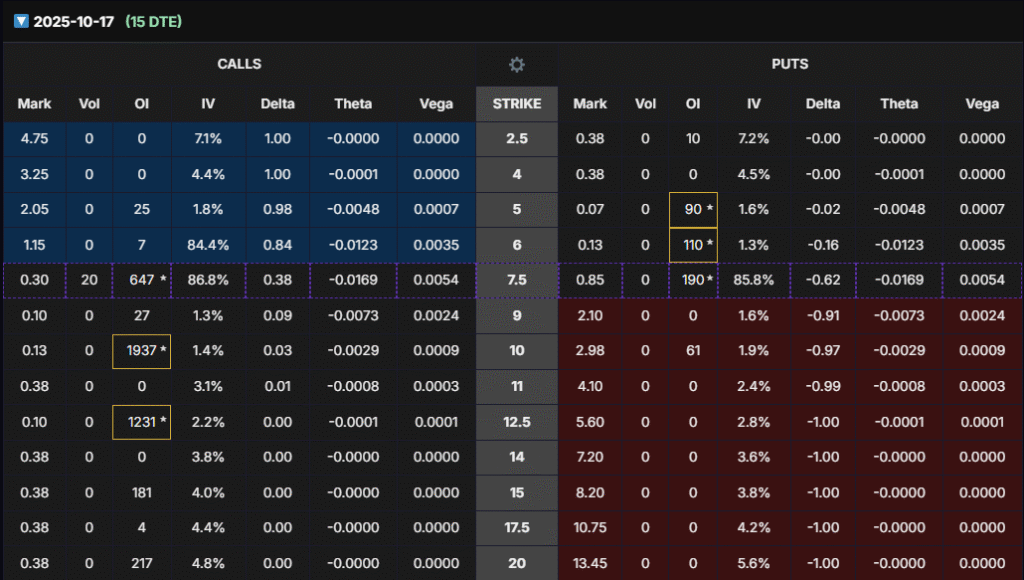Screen dimensions: 1024x580
Task: Click the 2025-10-17 expiration date label
Action: pyautogui.click(x=75, y=21)
